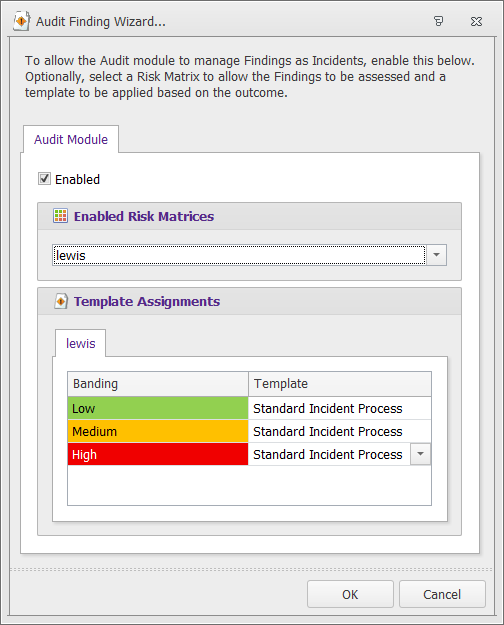The height and width of the screenshot is (625, 504).
Task: Select the Medium row template cell
Action: tap(340, 431)
